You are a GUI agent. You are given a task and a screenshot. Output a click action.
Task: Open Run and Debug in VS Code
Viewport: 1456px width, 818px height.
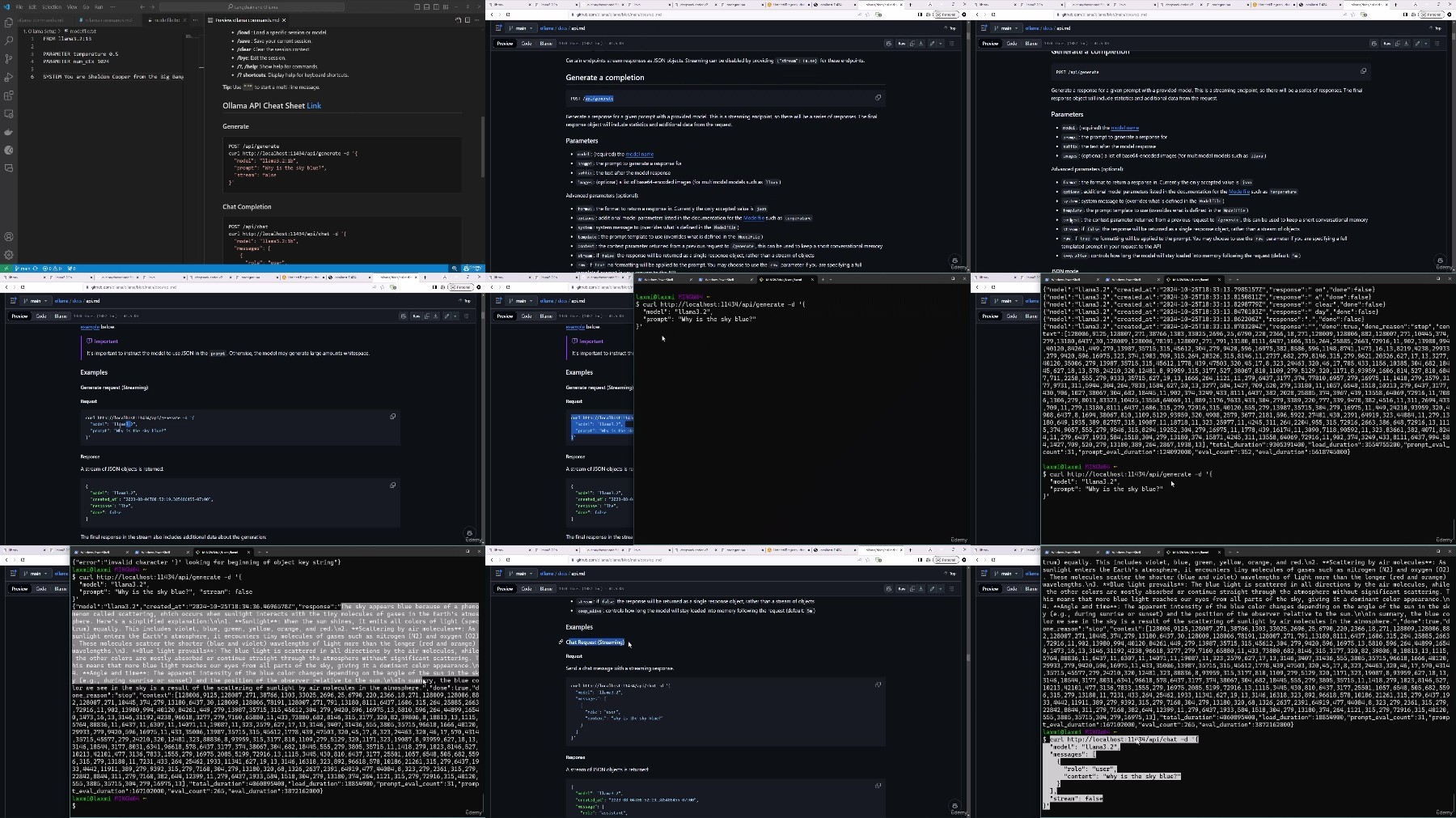tap(9, 78)
